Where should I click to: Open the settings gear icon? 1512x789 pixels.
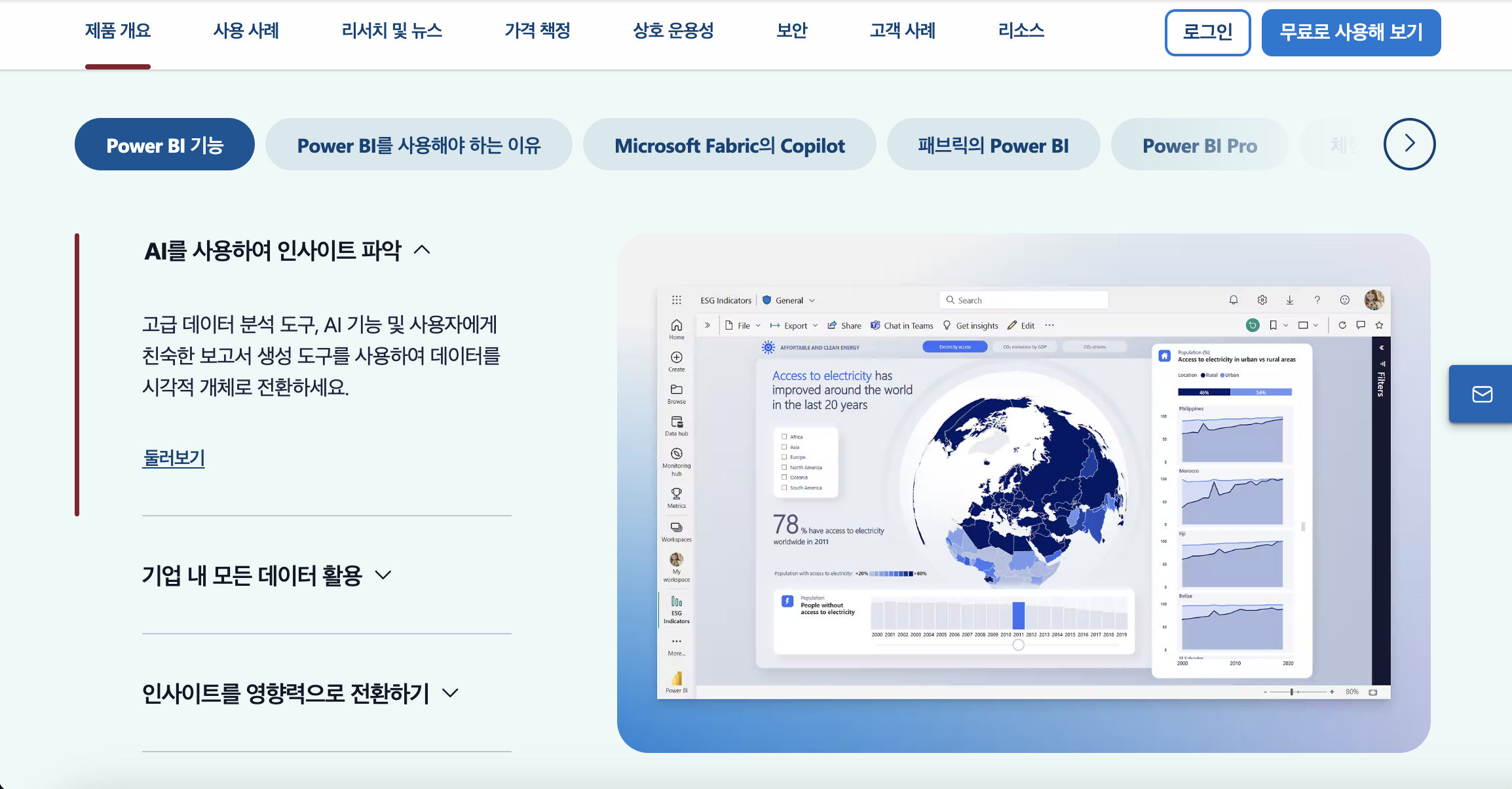click(1262, 300)
